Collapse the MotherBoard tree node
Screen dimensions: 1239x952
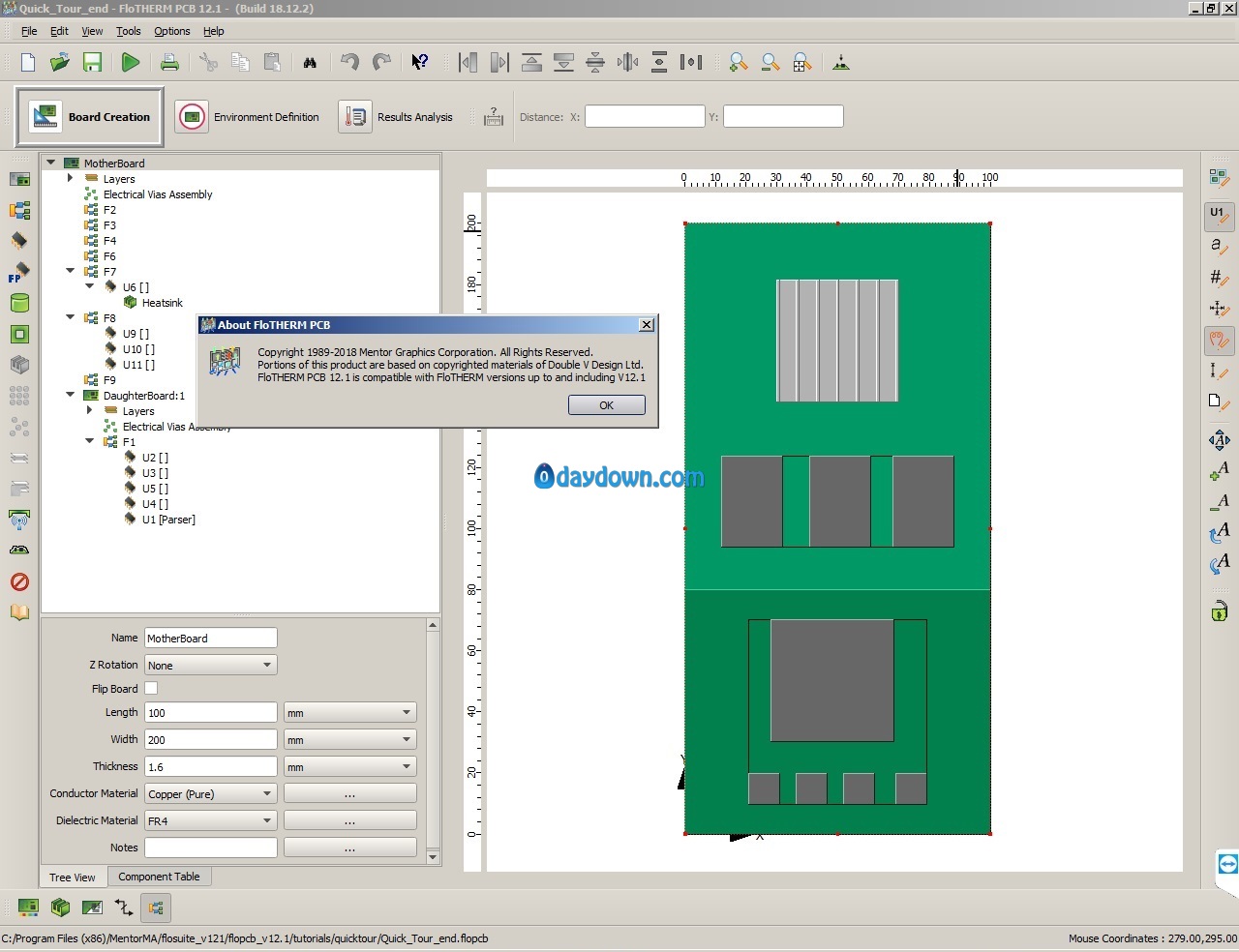click(50, 163)
